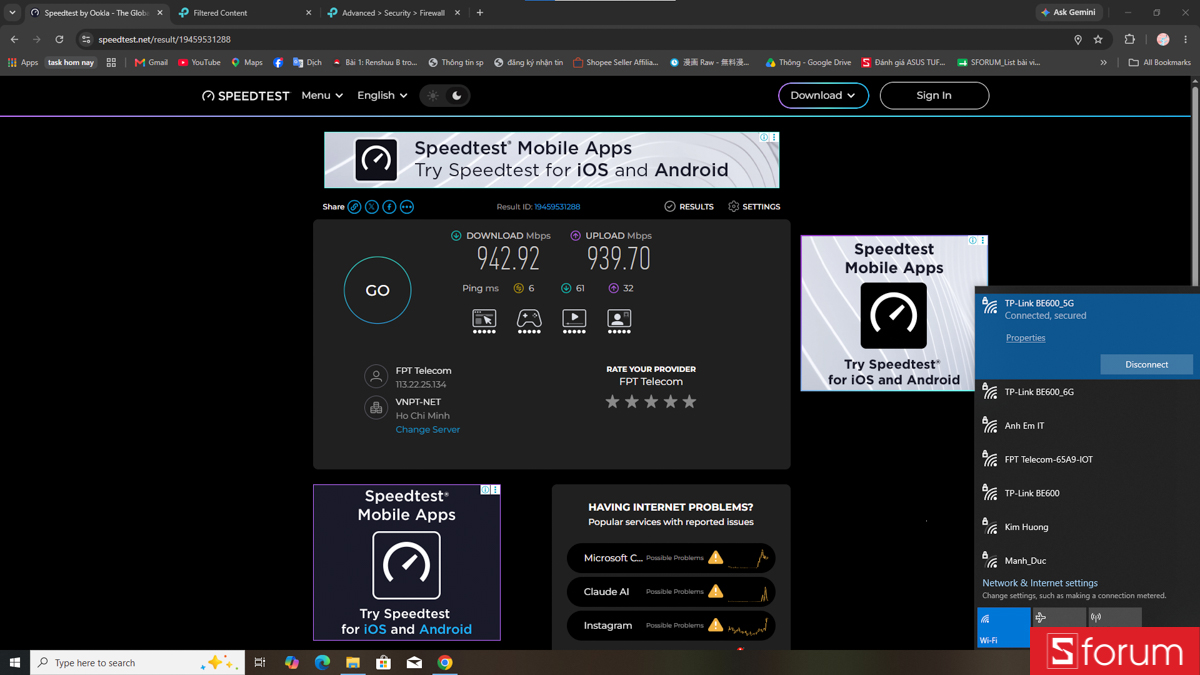The image size is (1200, 675).
Task: Open Network & Internet settings
Action: (1040, 583)
